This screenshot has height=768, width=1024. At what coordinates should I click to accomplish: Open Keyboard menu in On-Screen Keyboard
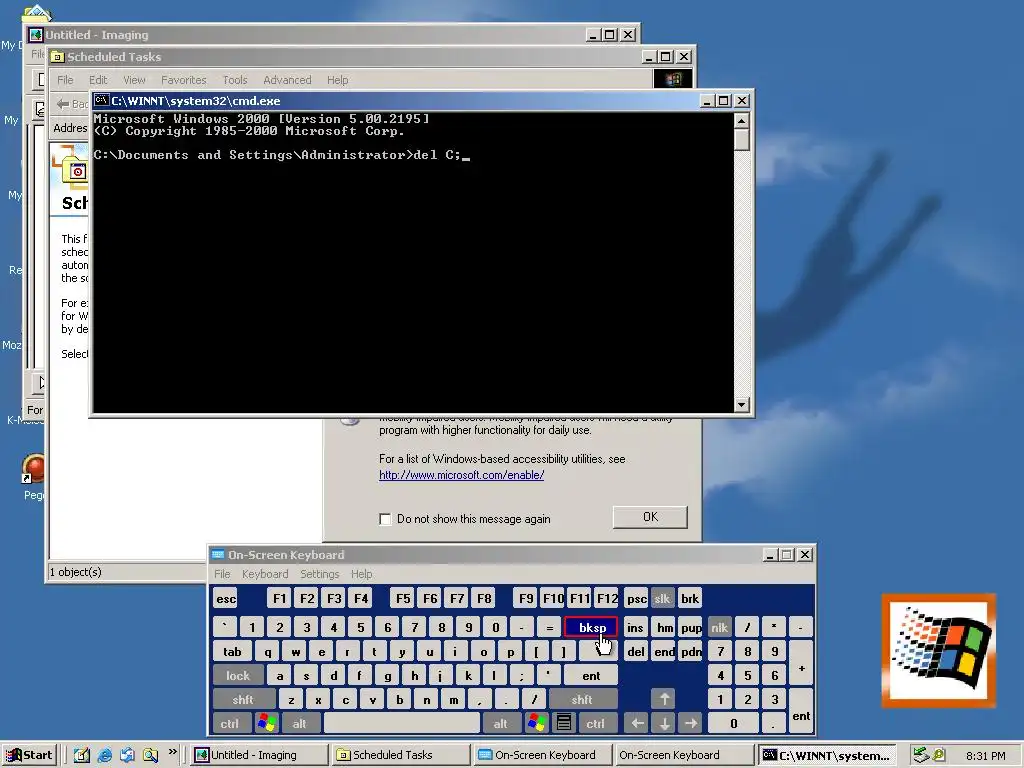264,574
